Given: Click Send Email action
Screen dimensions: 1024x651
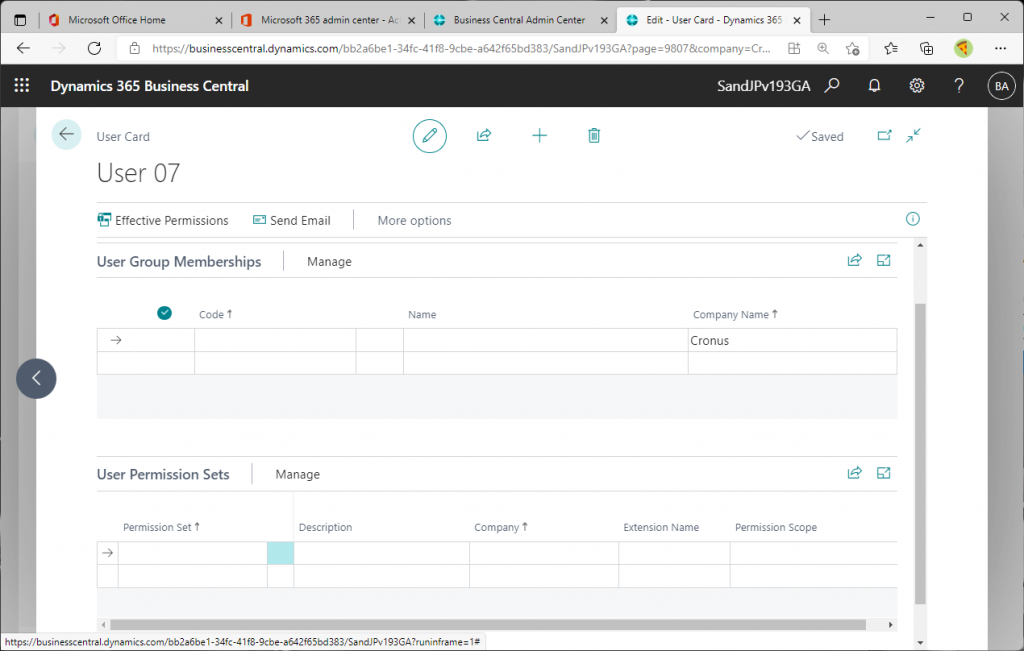Looking at the screenshot, I should (292, 221).
